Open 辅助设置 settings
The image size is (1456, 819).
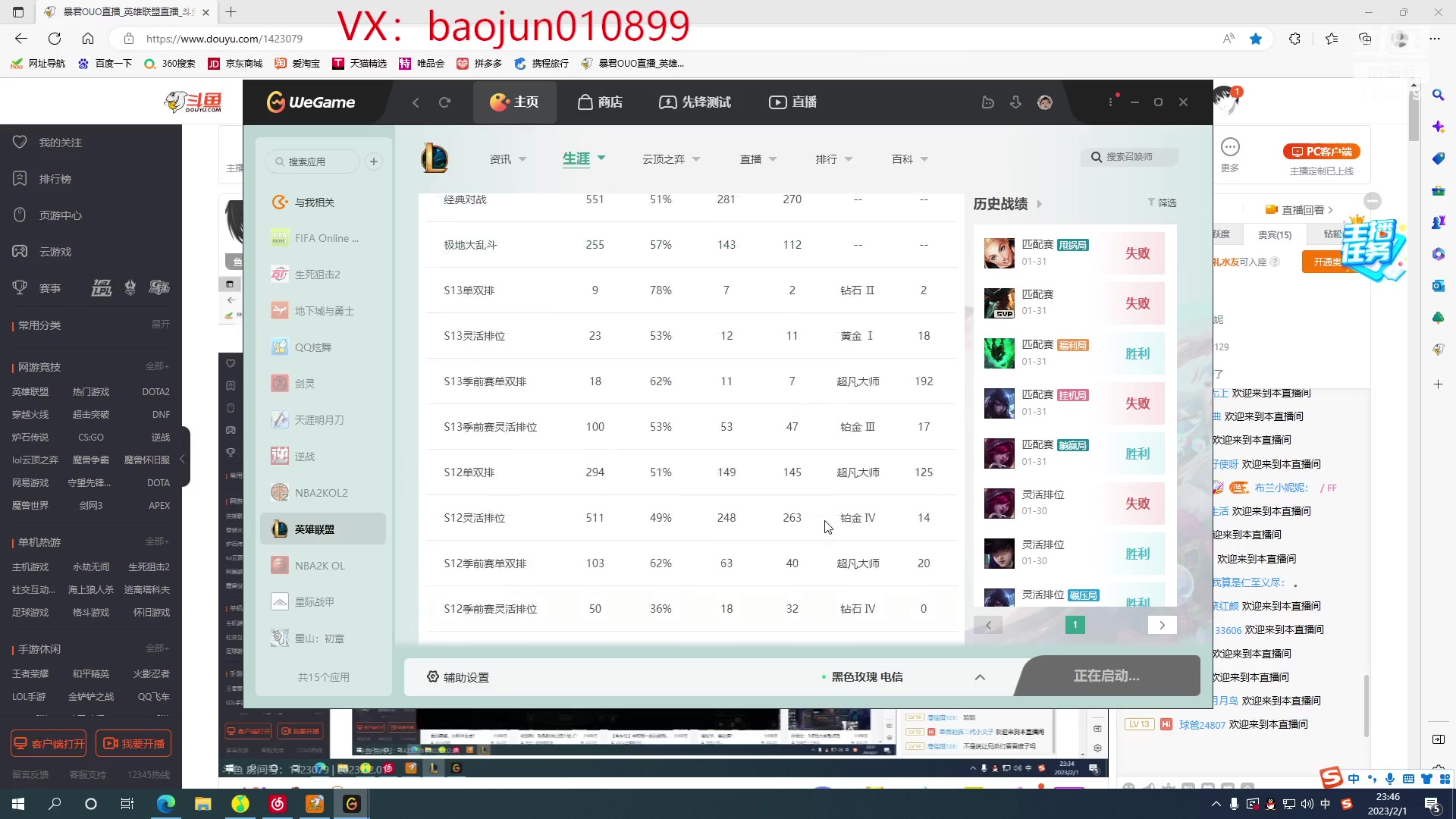(458, 677)
